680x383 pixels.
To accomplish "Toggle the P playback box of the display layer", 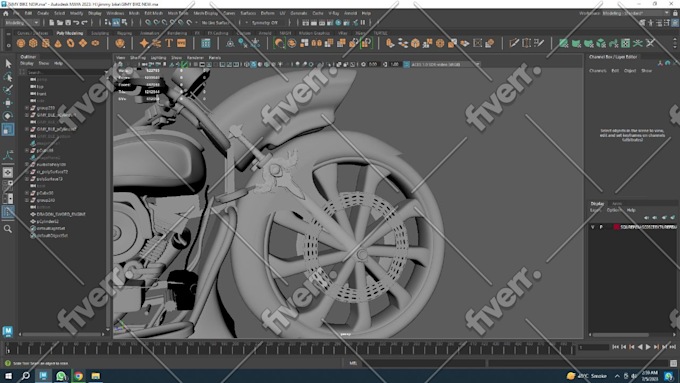I will click(601, 227).
